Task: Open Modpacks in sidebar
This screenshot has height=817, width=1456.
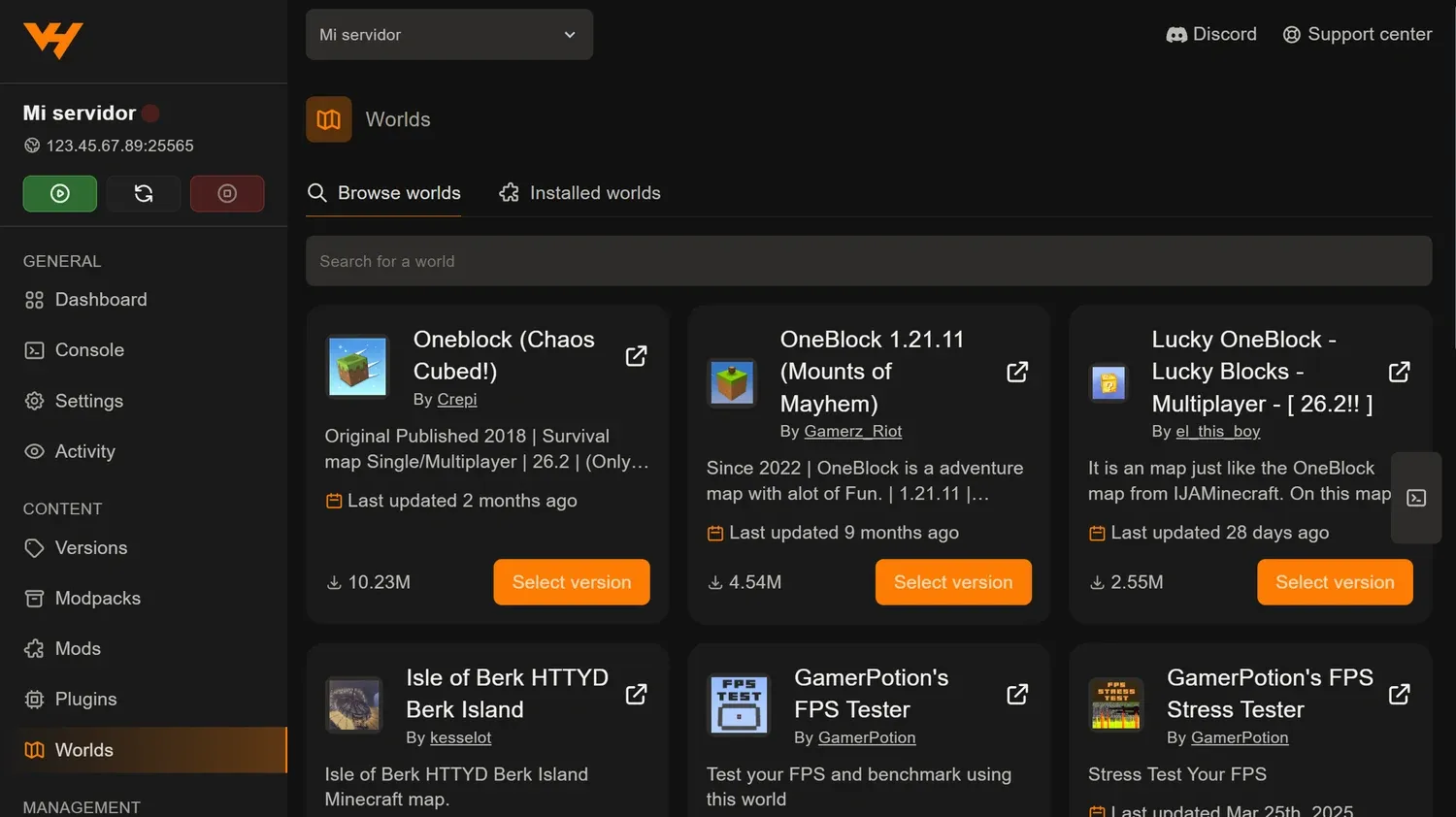Action: tap(144, 599)
